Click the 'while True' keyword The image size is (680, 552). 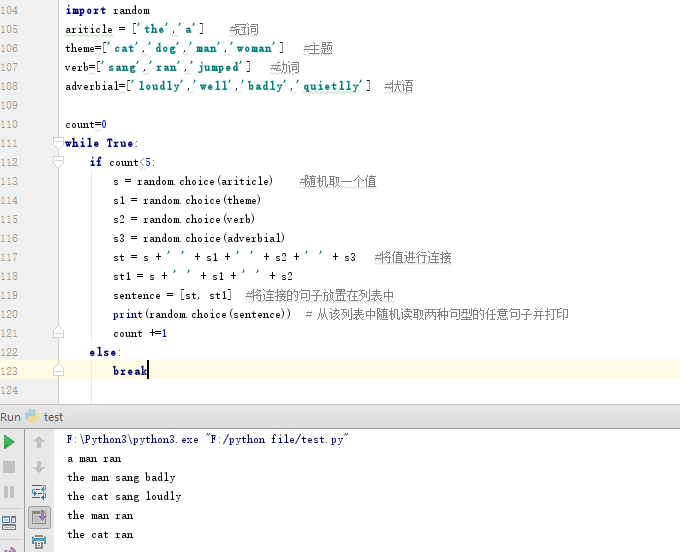[x=99, y=143]
